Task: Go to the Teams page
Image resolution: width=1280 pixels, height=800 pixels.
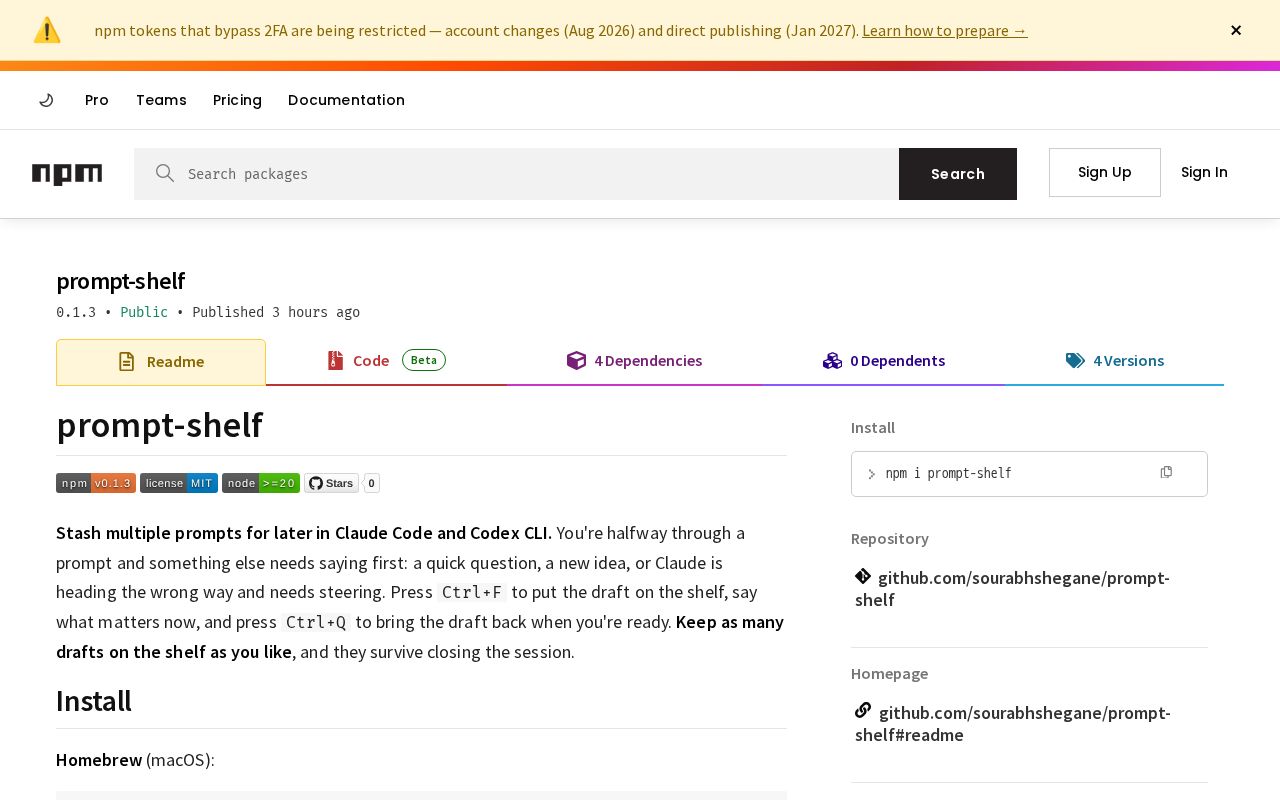Action: click(161, 100)
